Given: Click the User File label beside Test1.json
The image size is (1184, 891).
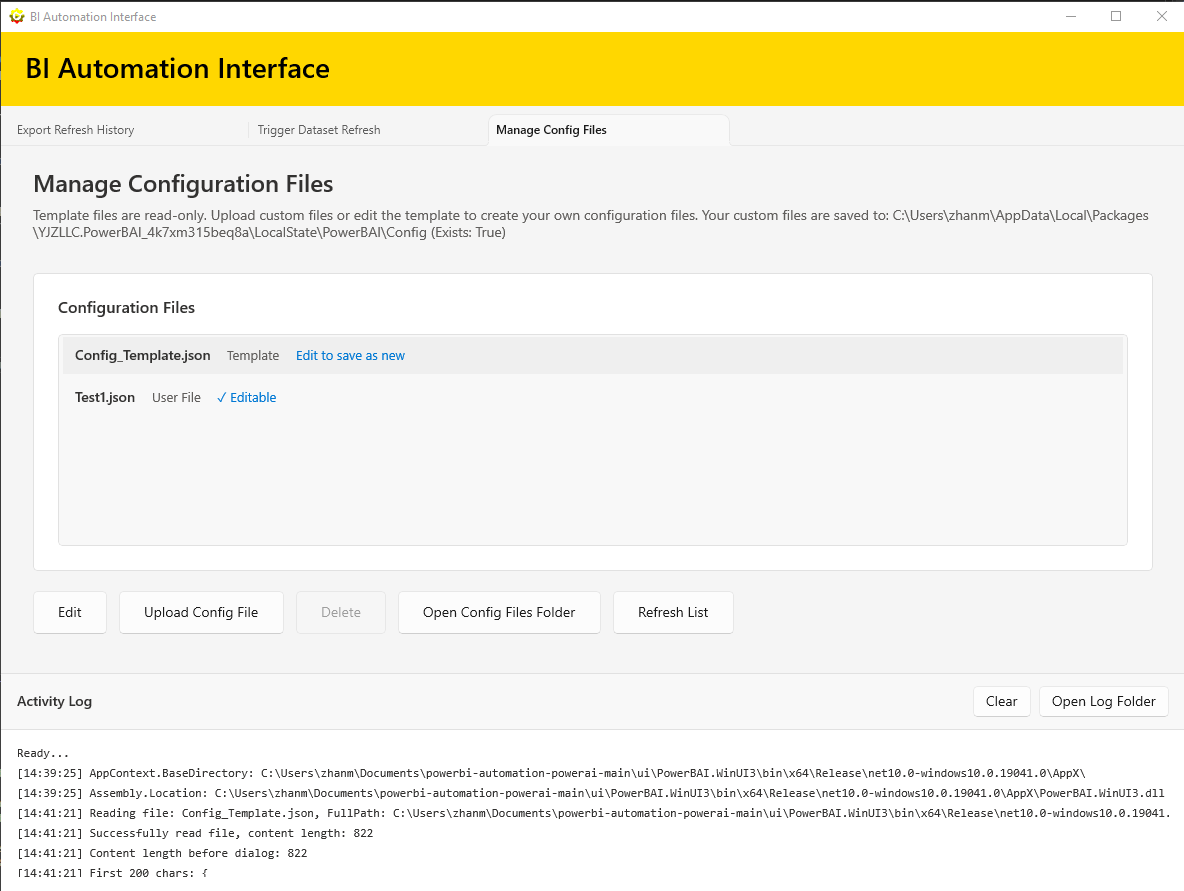Looking at the screenshot, I should pyautogui.click(x=176, y=397).
